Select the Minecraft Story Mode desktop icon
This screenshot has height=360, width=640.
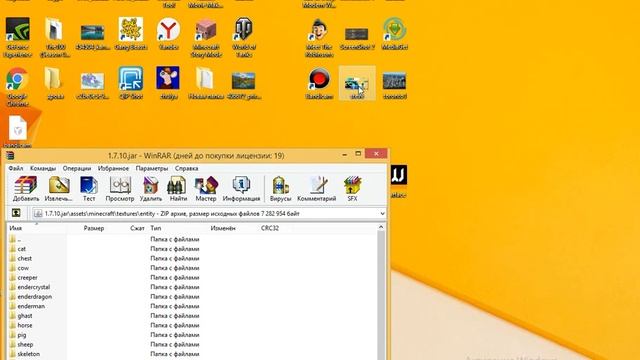(206, 37)
